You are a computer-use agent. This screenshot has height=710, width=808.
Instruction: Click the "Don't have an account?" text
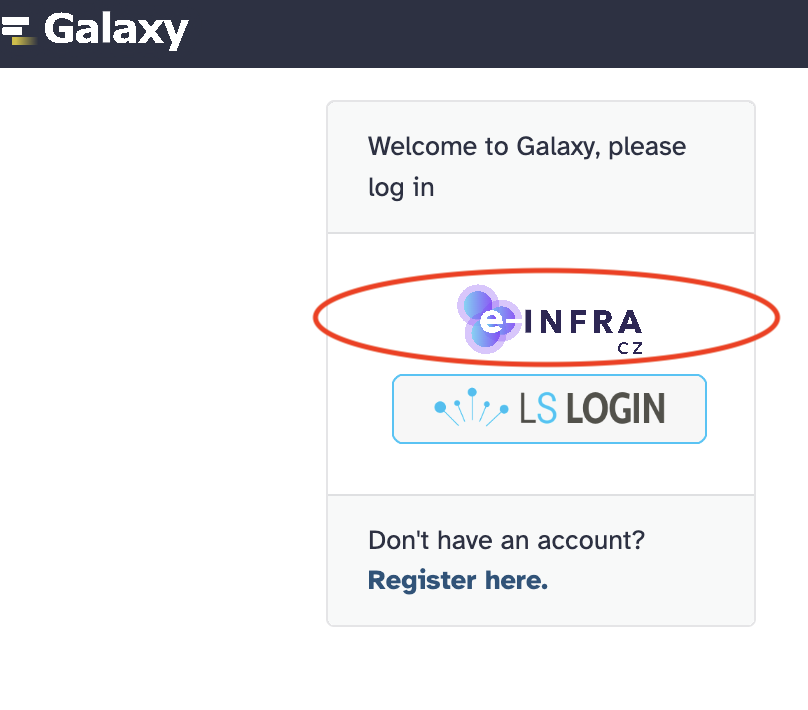click(x=506, y=541)
